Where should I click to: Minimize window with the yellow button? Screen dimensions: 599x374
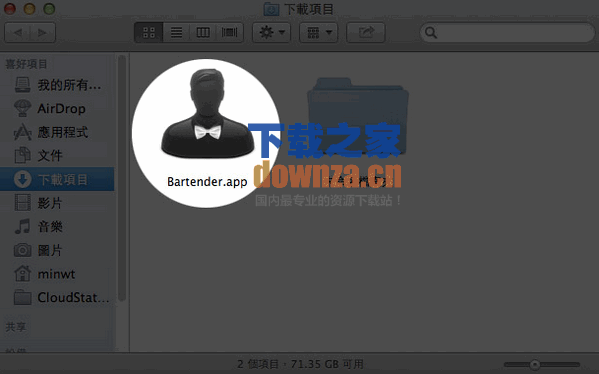(x=29, y=9)
